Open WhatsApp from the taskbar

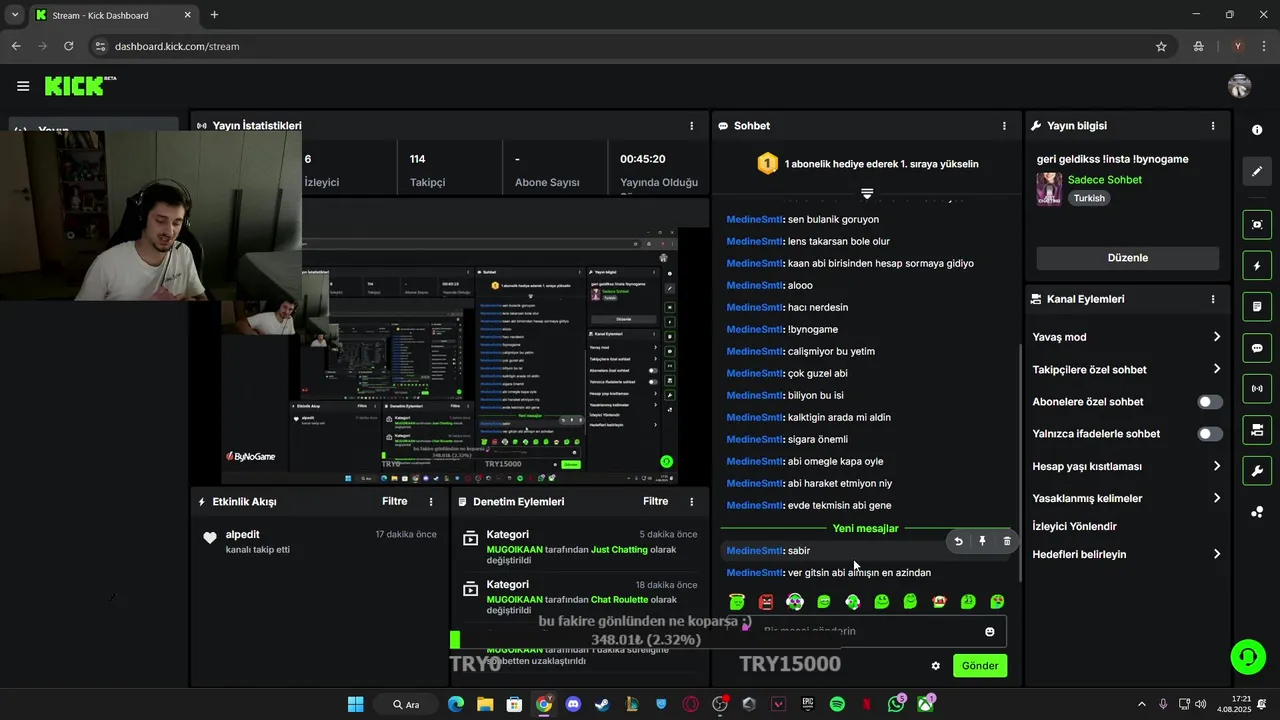coord(896,704)
